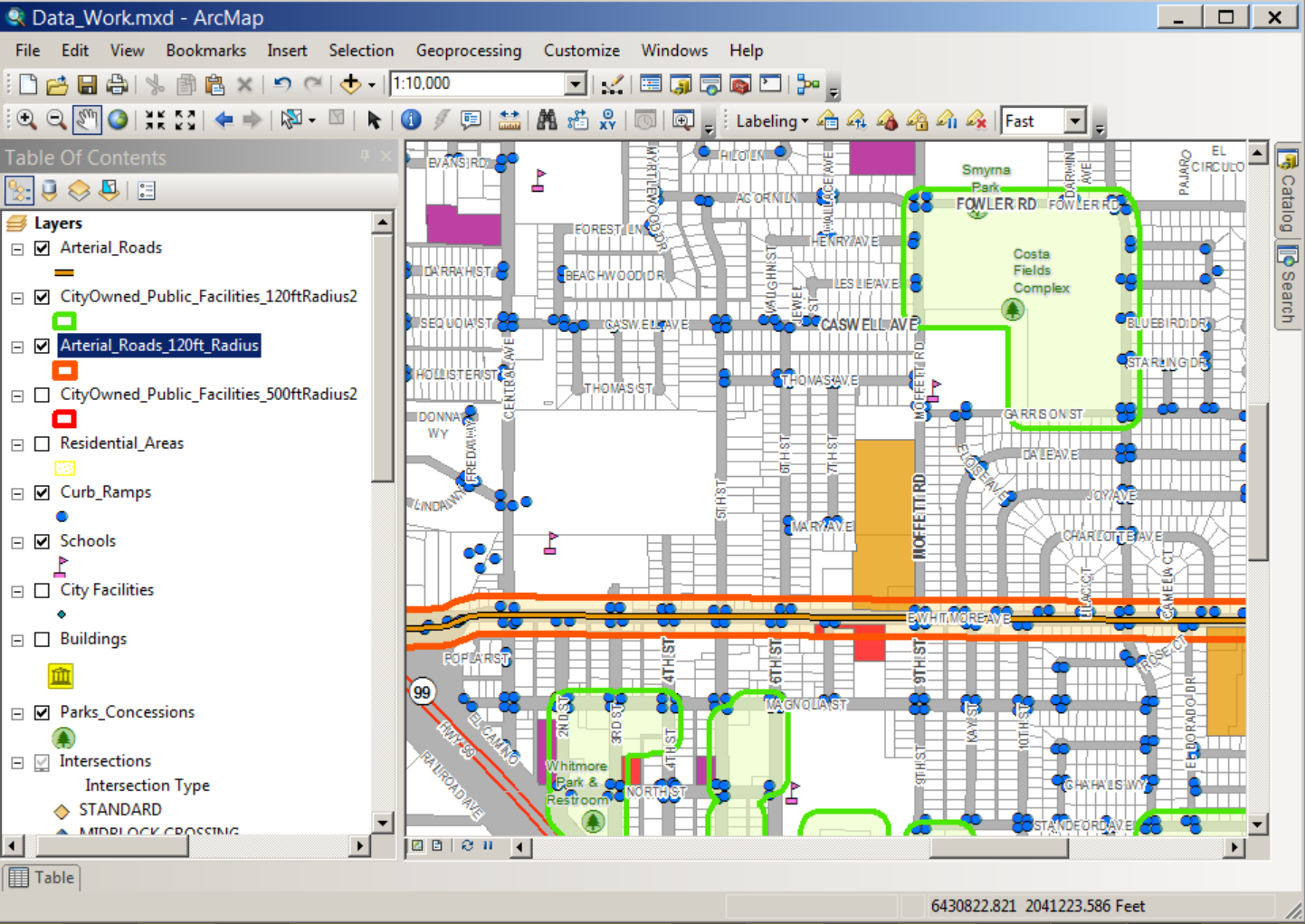The width and height of the screenshot is (1305, 924).
Task: Select the Measure tool
Action: point(510,120)
